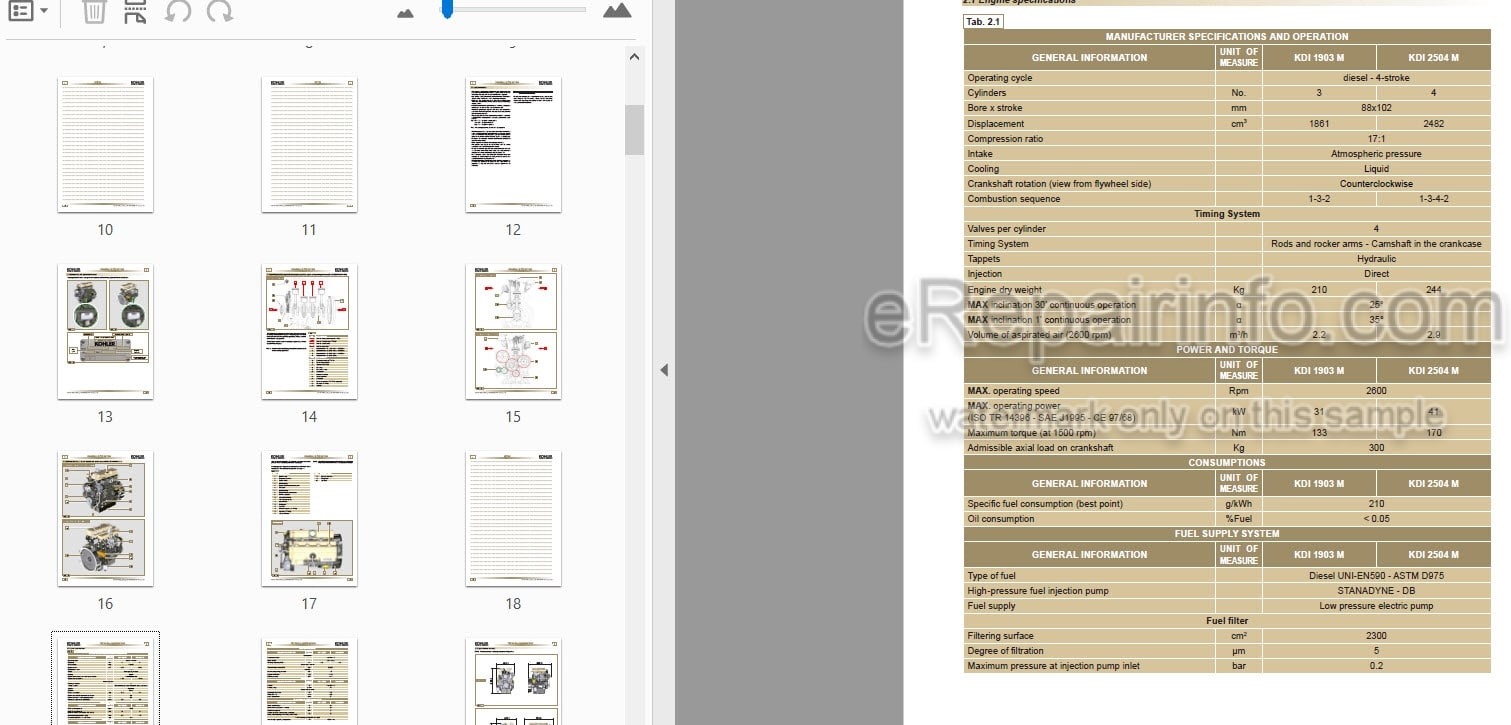Collapse the side panel with the left arrow
This screenshot has height=725, width=1511.
[663, 370]
